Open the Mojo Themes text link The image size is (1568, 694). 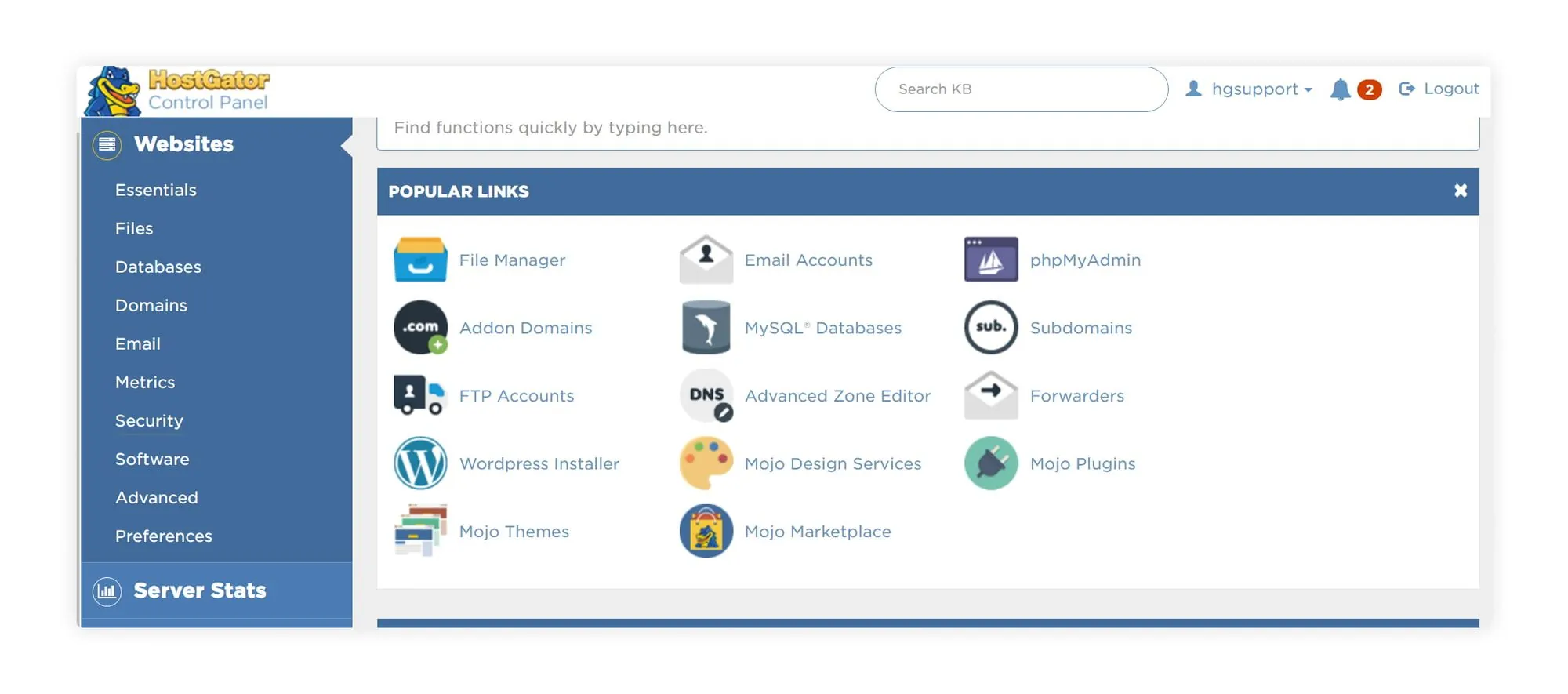(x=514, y=532)
